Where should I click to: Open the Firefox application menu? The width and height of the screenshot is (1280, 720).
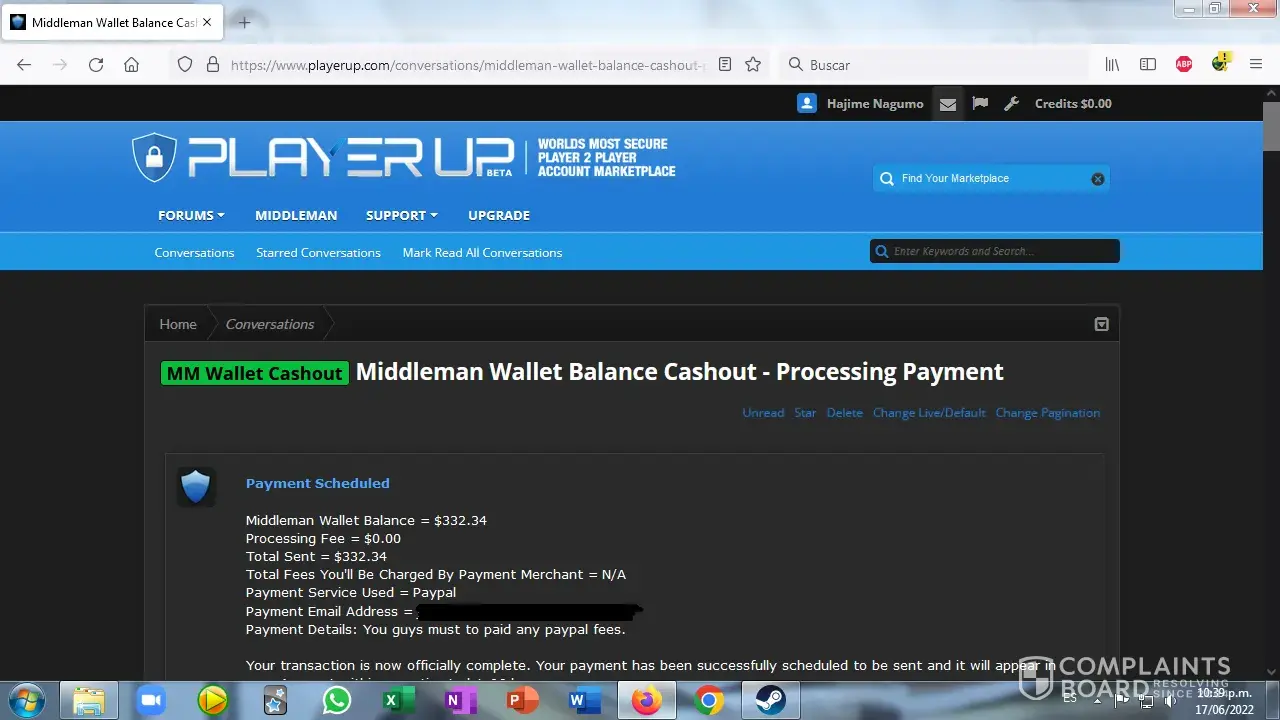point(1256,64)
